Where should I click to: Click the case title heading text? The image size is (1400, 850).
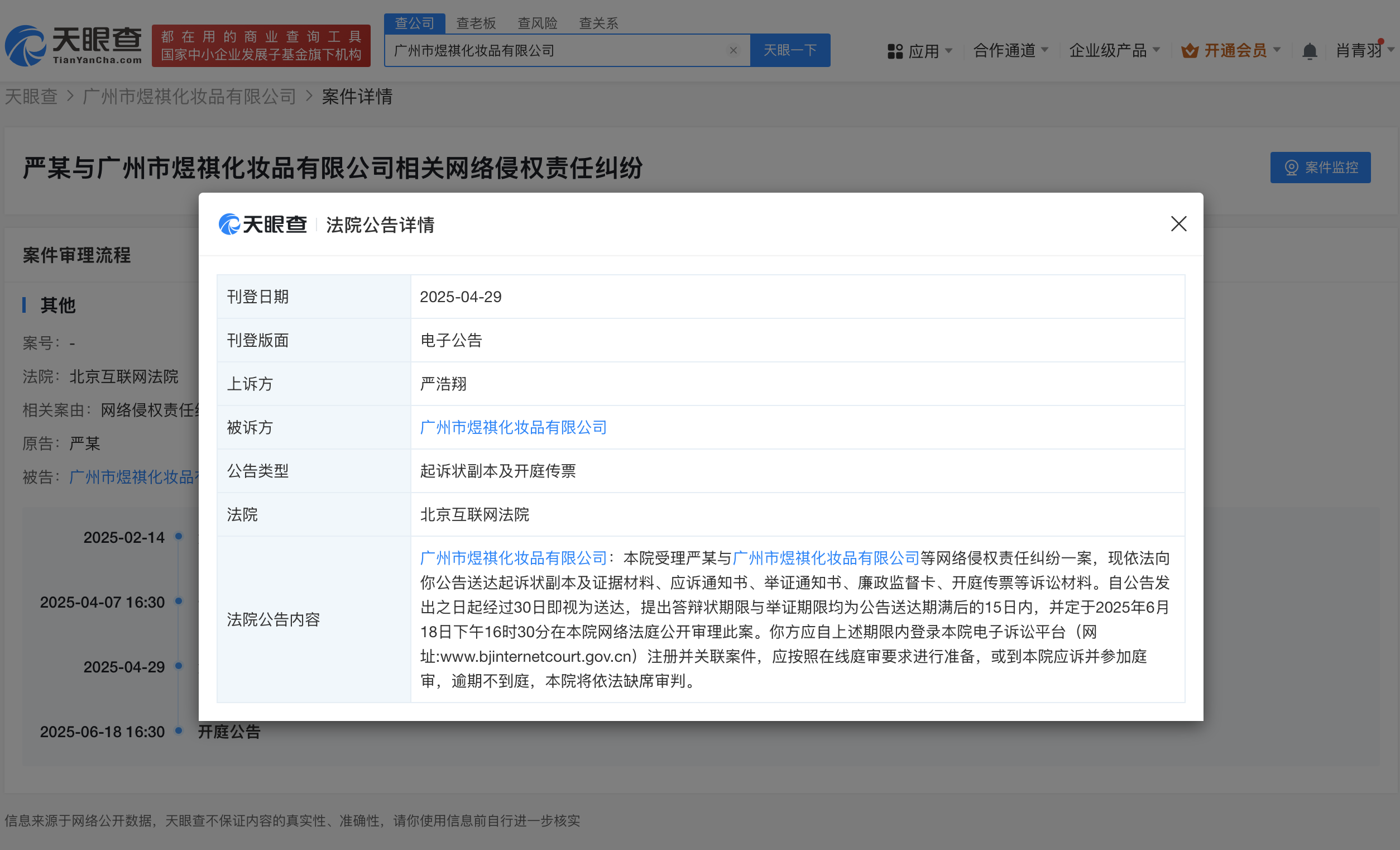tap(332, 168)
